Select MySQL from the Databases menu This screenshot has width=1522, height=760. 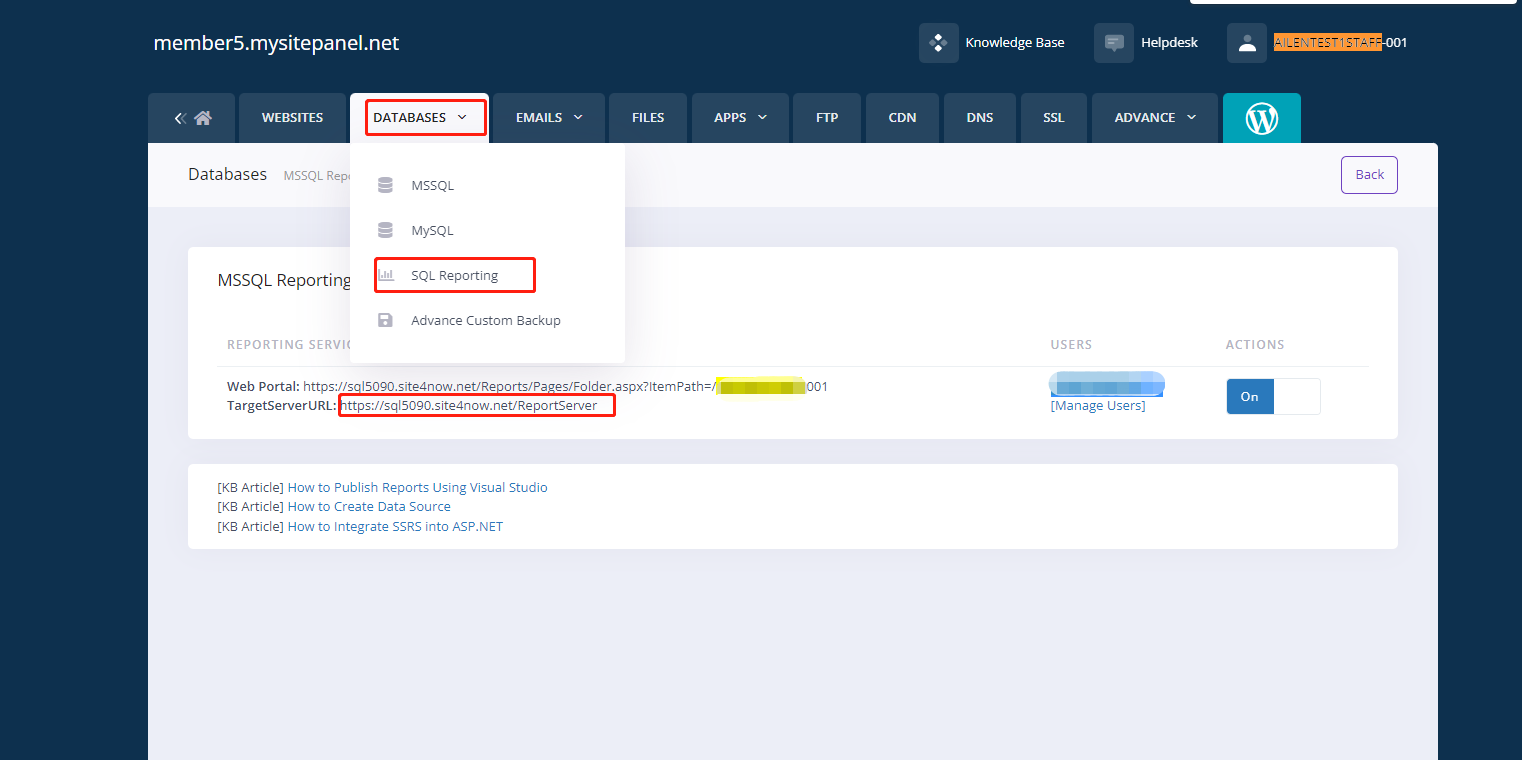tap(432, 229)
